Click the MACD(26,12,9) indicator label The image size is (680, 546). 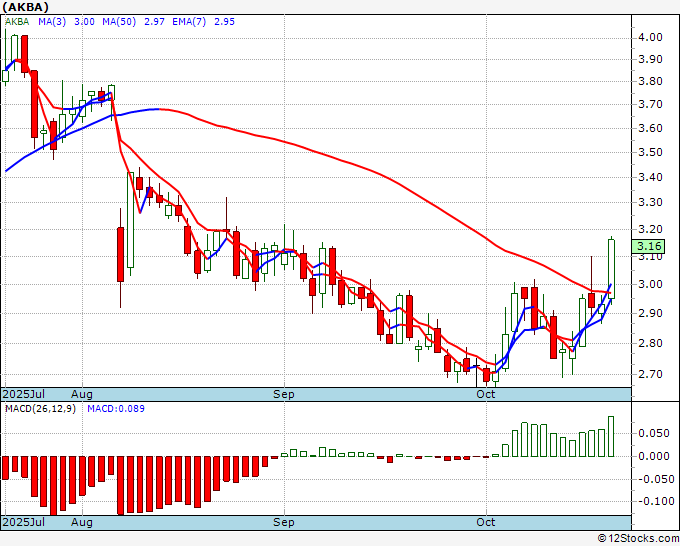[x=40, y=409]
